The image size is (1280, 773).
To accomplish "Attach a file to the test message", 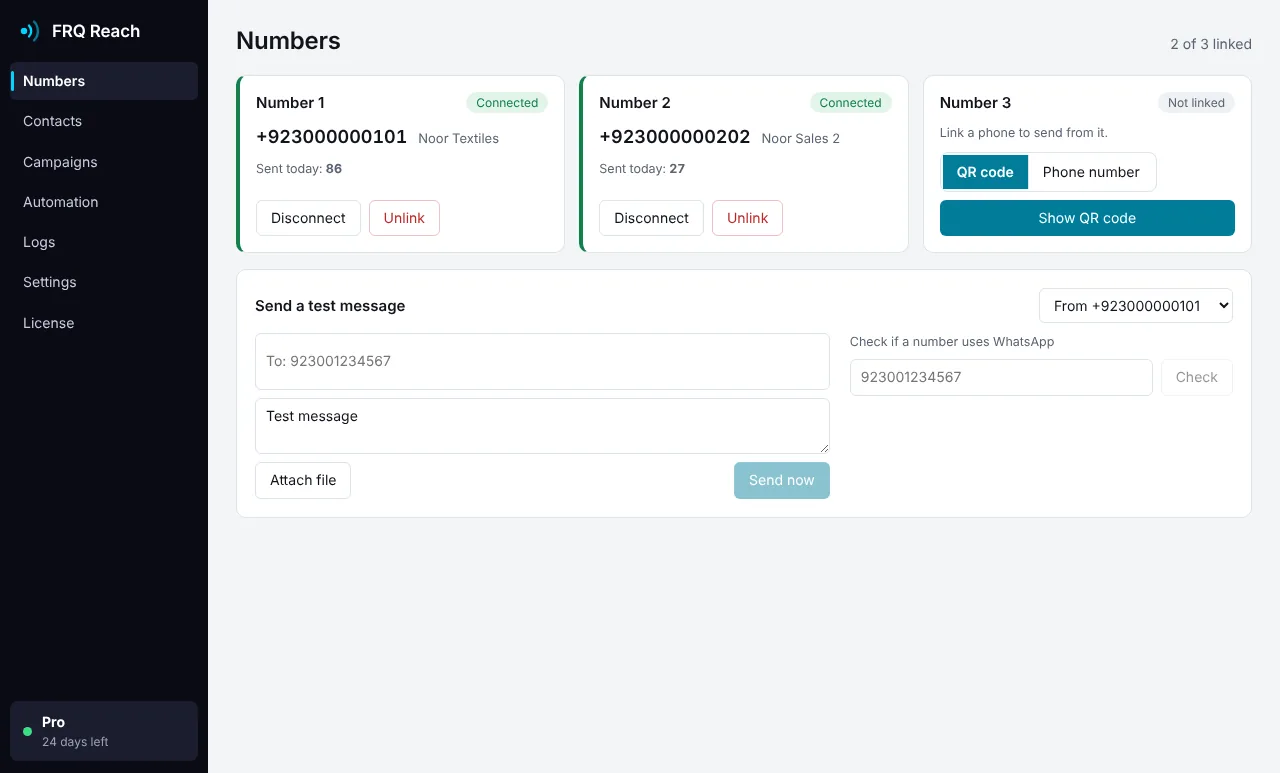I will (303, 480).
